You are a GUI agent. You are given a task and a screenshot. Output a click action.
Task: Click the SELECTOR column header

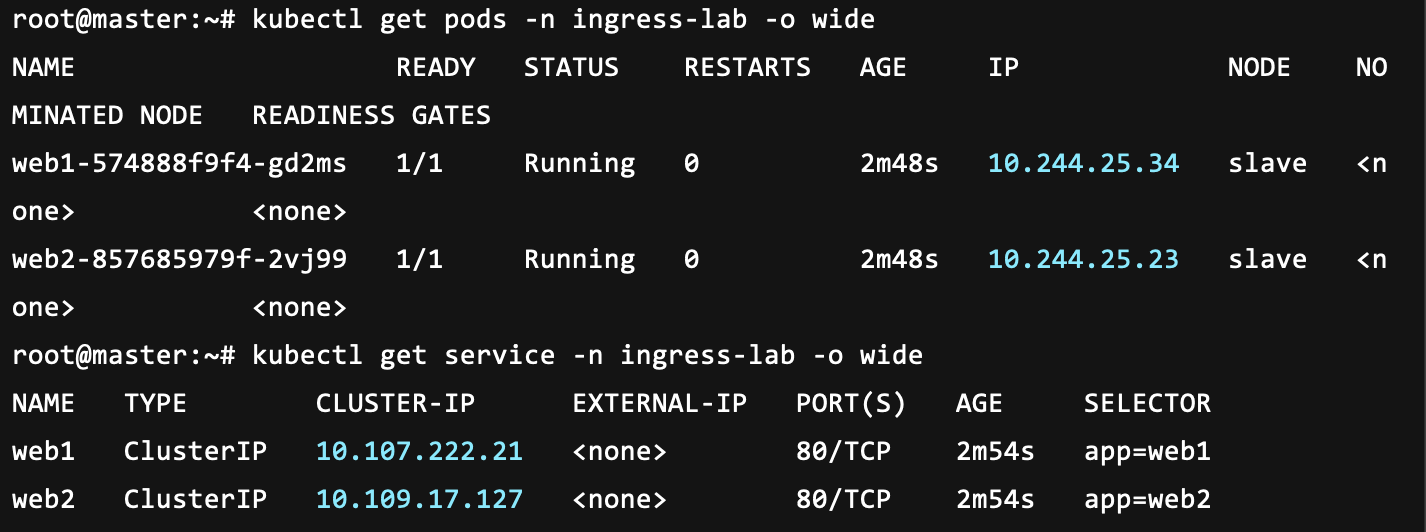[1147, 403]
